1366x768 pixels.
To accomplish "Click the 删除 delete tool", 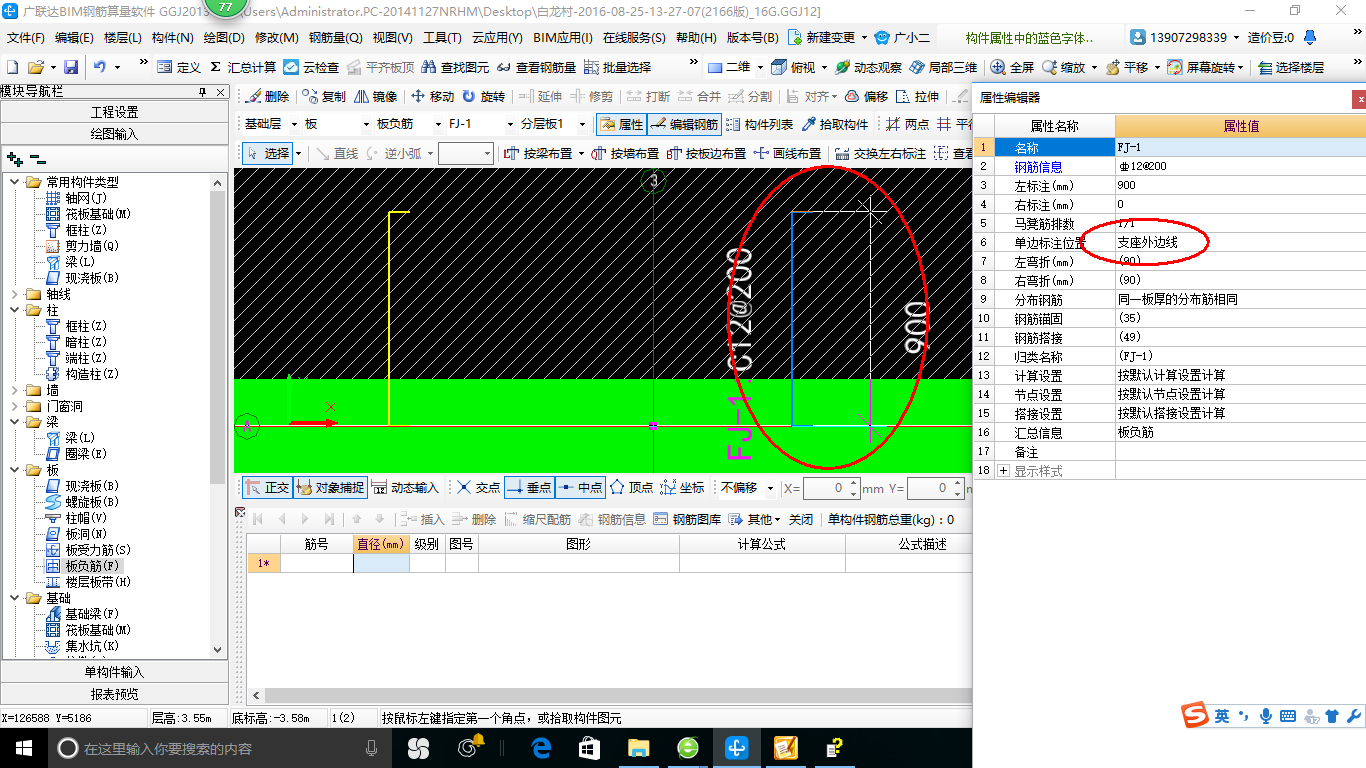I will pos(267,96).
